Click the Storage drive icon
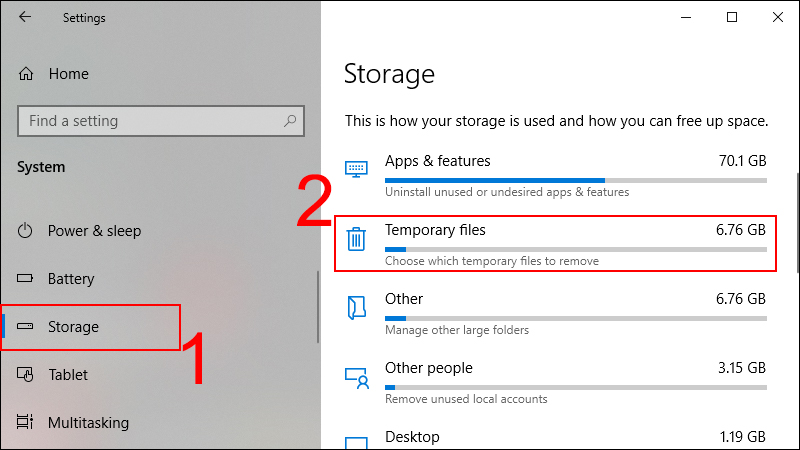The image size is (800, 450). 25,327
